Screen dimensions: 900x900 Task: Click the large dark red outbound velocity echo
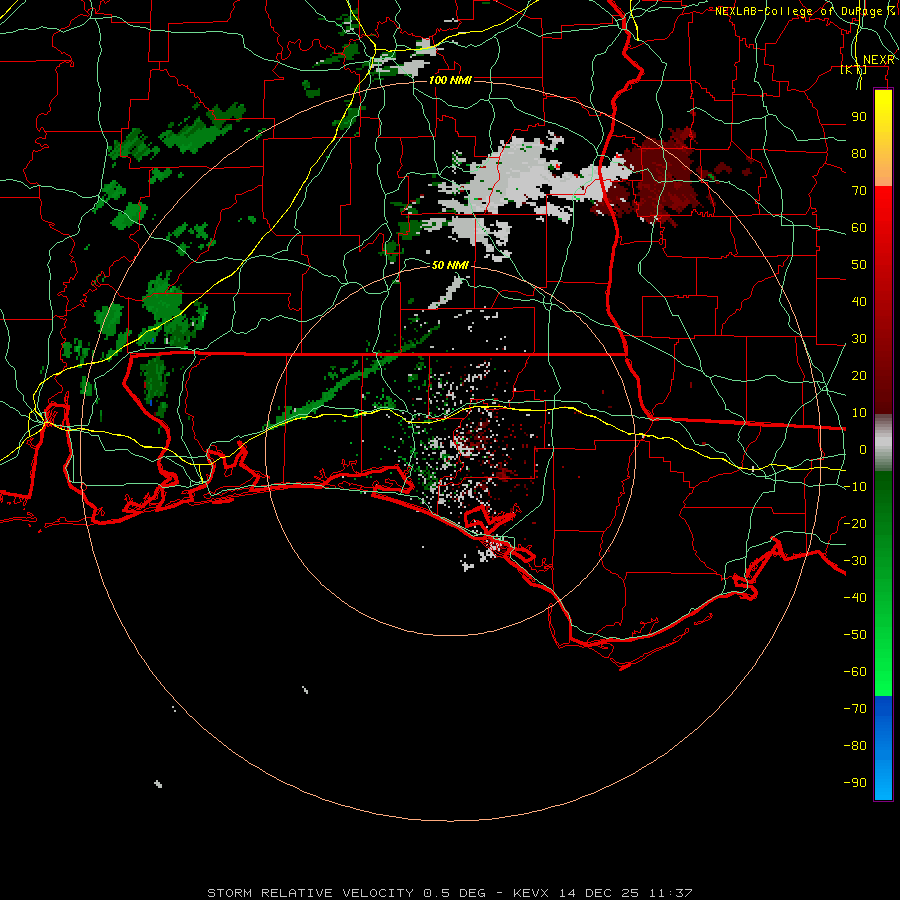(x=666, y=178)
